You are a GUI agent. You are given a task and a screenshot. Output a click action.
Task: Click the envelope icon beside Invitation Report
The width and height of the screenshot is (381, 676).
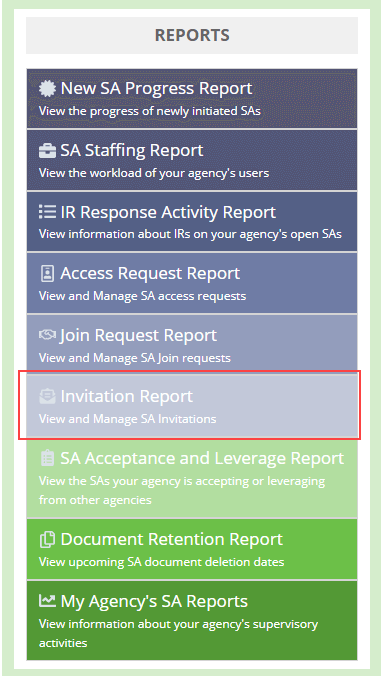[47, 396]
